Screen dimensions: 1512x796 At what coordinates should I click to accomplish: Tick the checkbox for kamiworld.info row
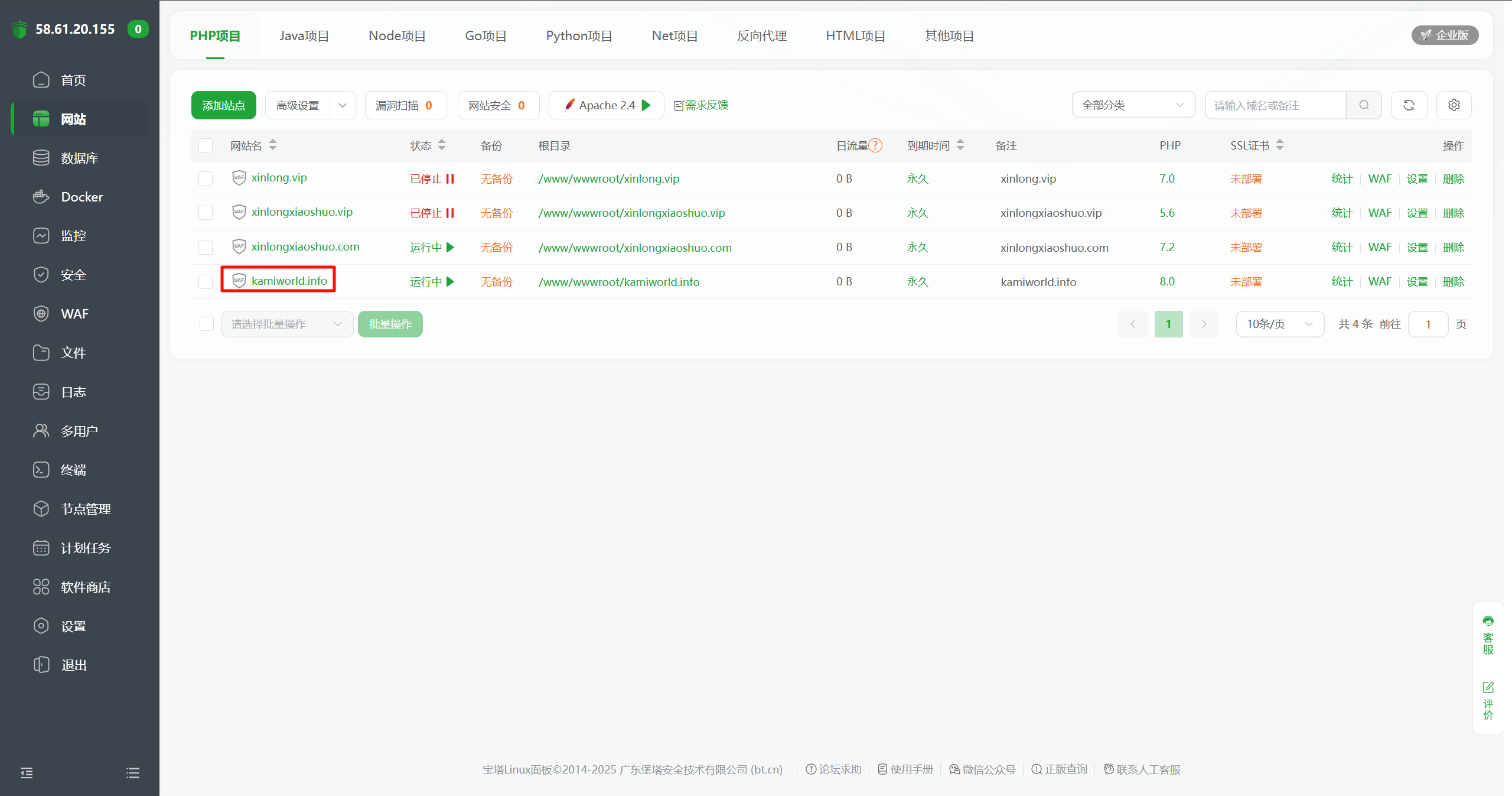tap(206, 282)
